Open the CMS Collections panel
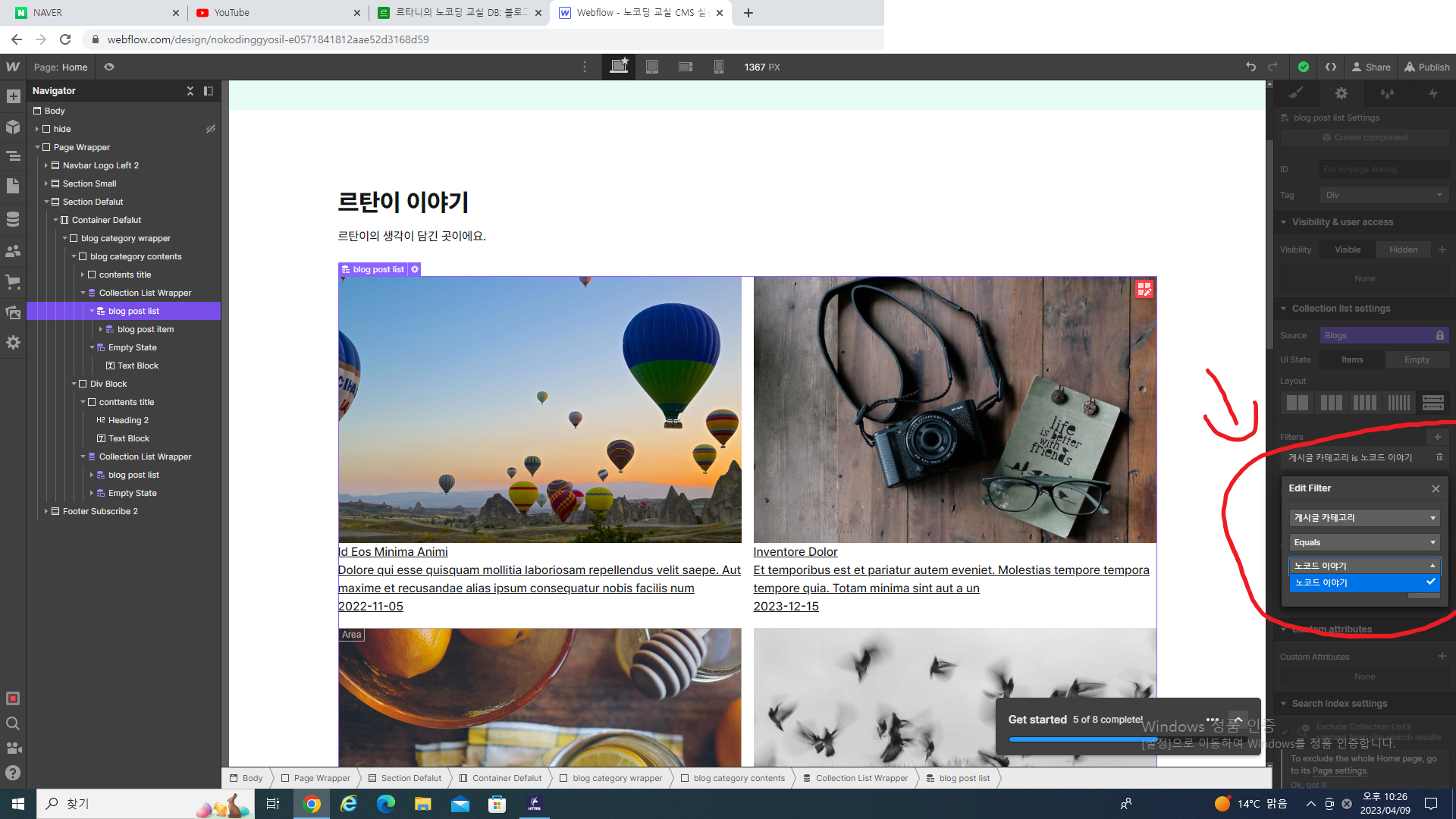Image resolution: width=1456 pixels, height=819 pixels. click(x=13, y=219)
